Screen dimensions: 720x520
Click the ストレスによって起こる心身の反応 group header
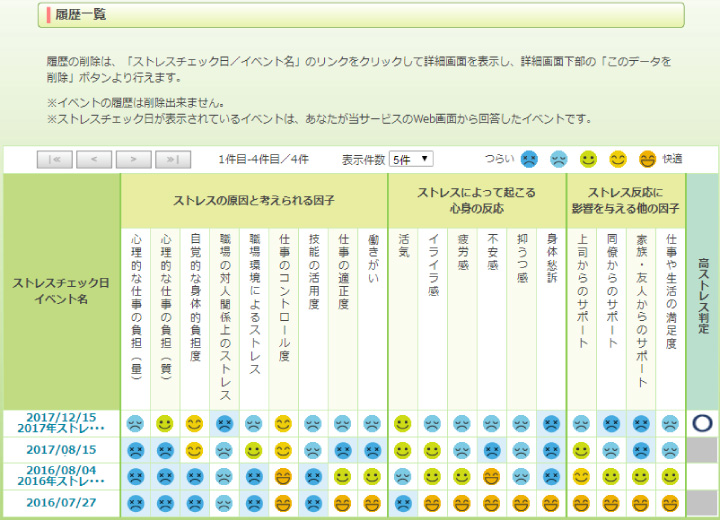pyautogui.click(x=477, y=201)
